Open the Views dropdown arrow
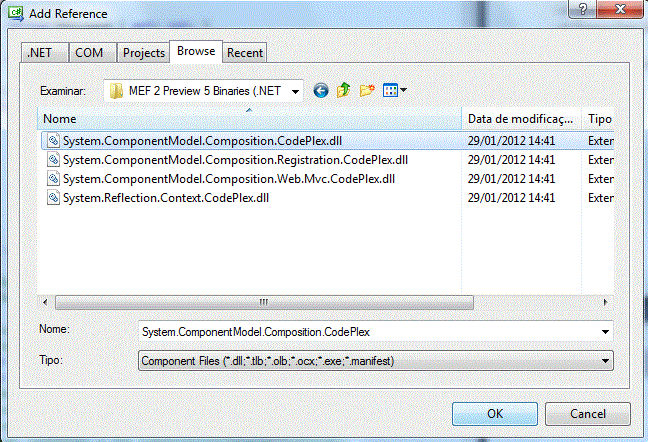 403,90
